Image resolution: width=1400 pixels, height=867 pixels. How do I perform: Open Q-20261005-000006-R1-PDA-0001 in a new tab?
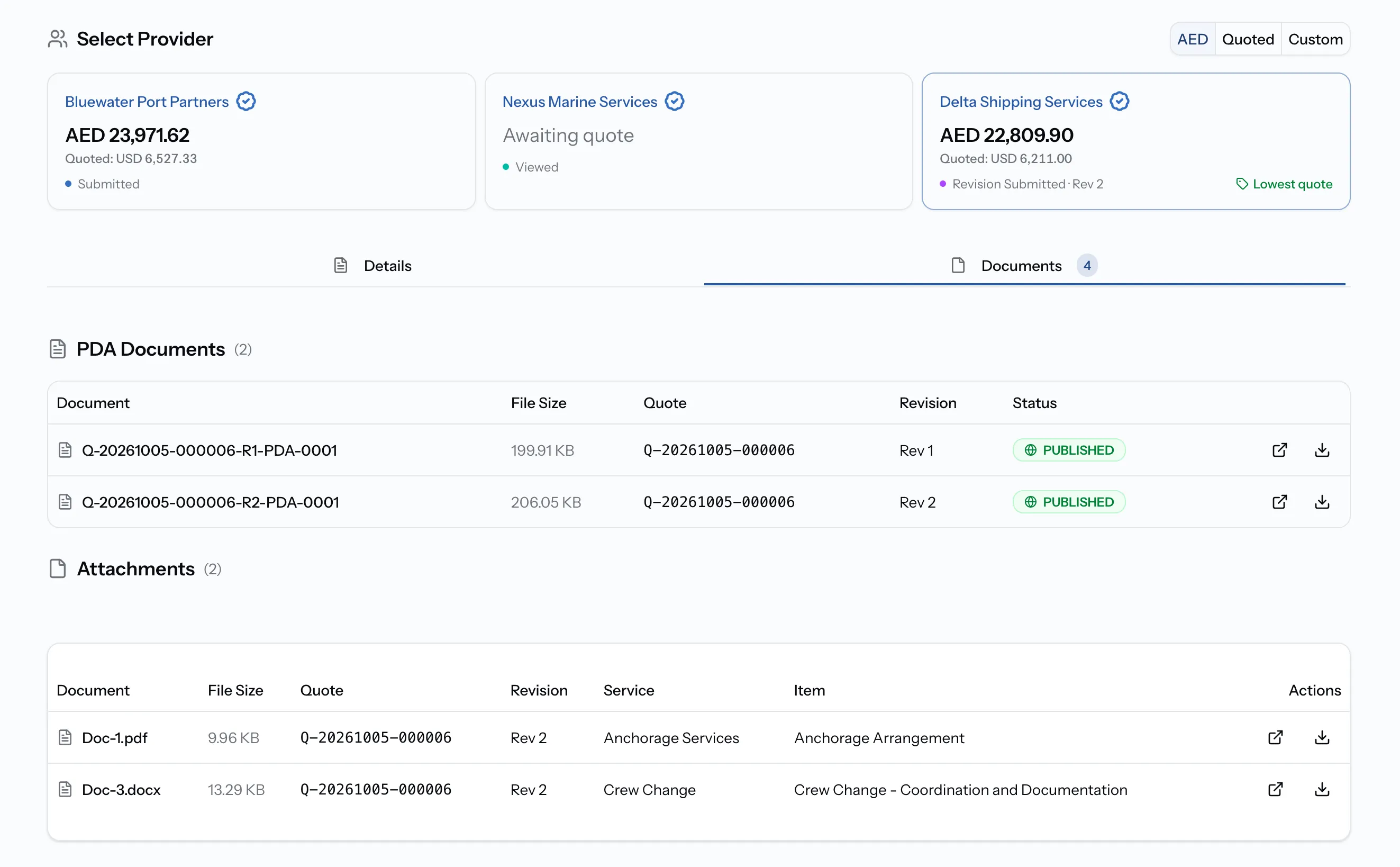(1280, 450)
